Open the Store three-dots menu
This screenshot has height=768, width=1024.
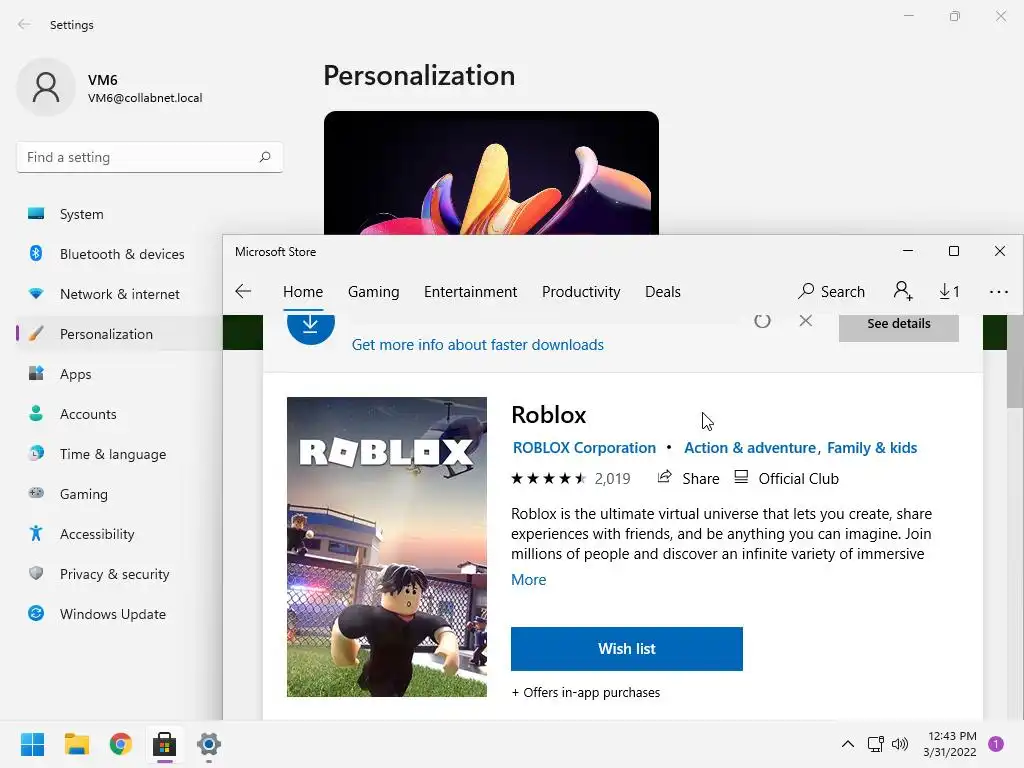click(999, 292)
